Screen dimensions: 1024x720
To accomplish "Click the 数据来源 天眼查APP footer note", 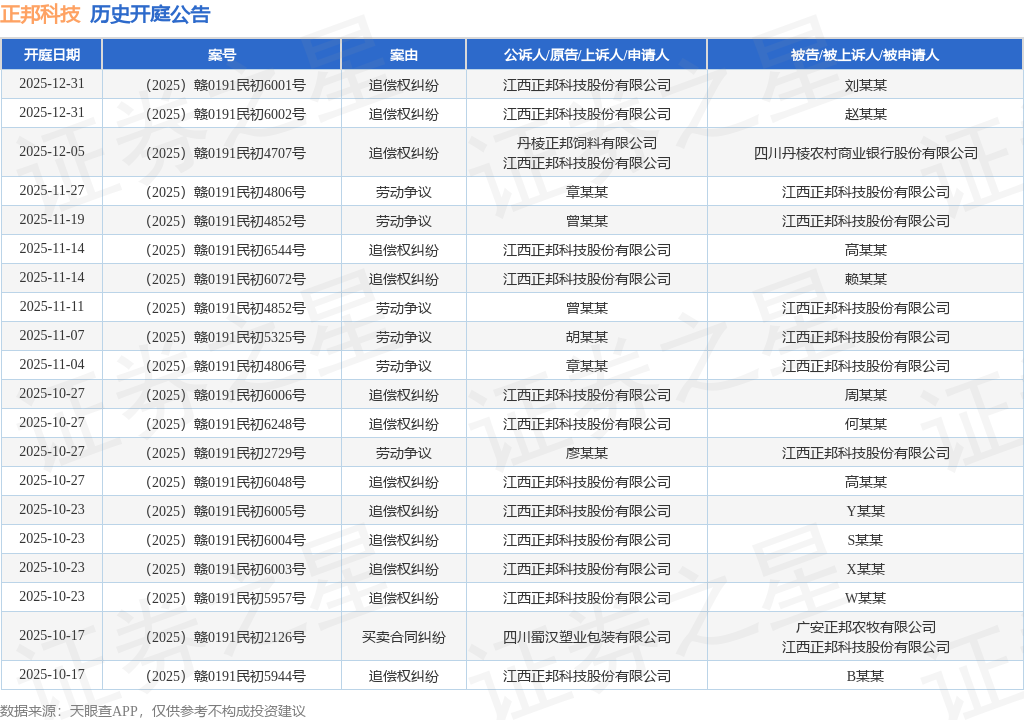I will coord(153,711).
